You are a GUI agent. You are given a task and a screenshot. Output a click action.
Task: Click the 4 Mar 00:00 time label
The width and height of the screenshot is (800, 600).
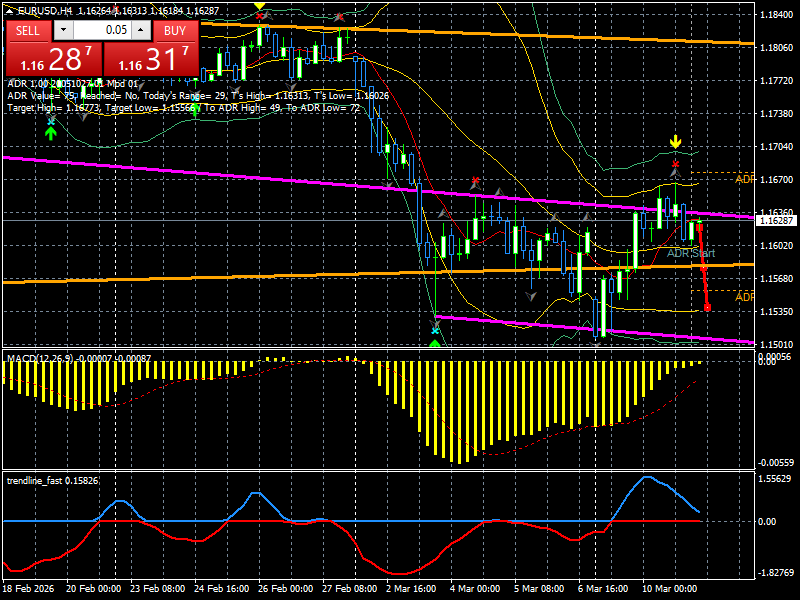(x=475, y=588)
